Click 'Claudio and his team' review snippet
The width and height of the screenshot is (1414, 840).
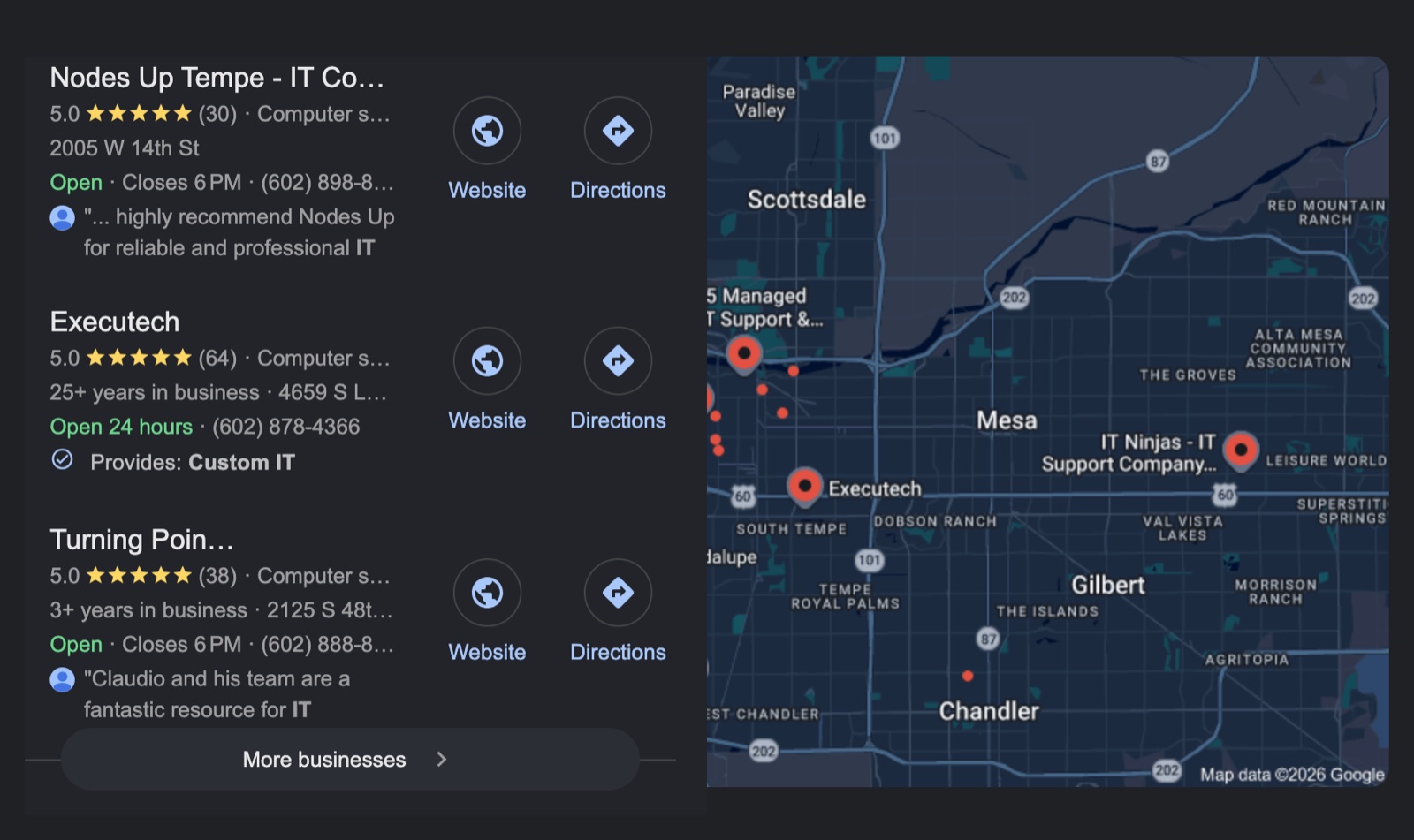pos(217,694)
